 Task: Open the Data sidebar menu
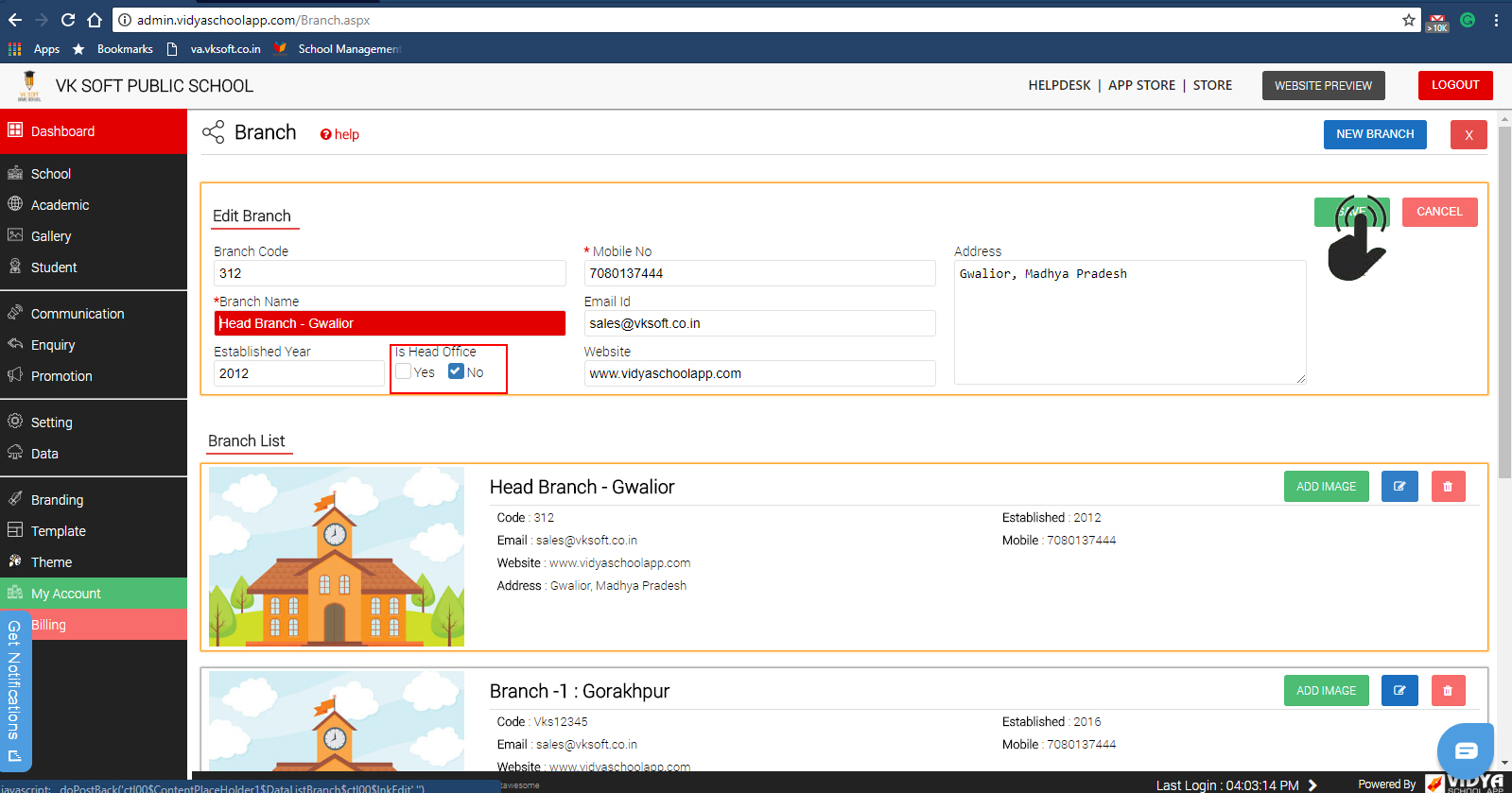94,454
